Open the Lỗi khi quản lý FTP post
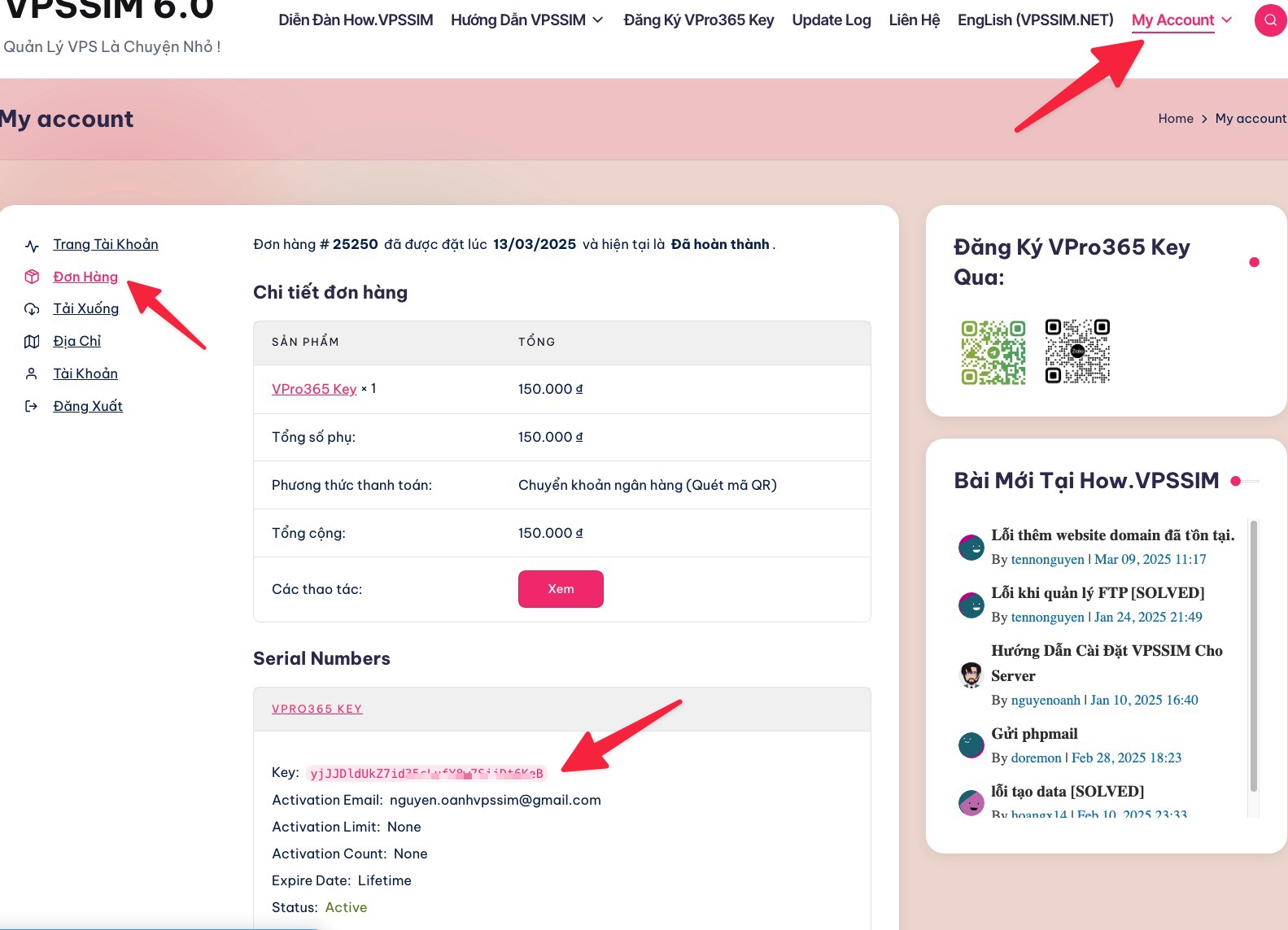The width and height of the screenshot is (1288, 930). [x=1097, y=592]
